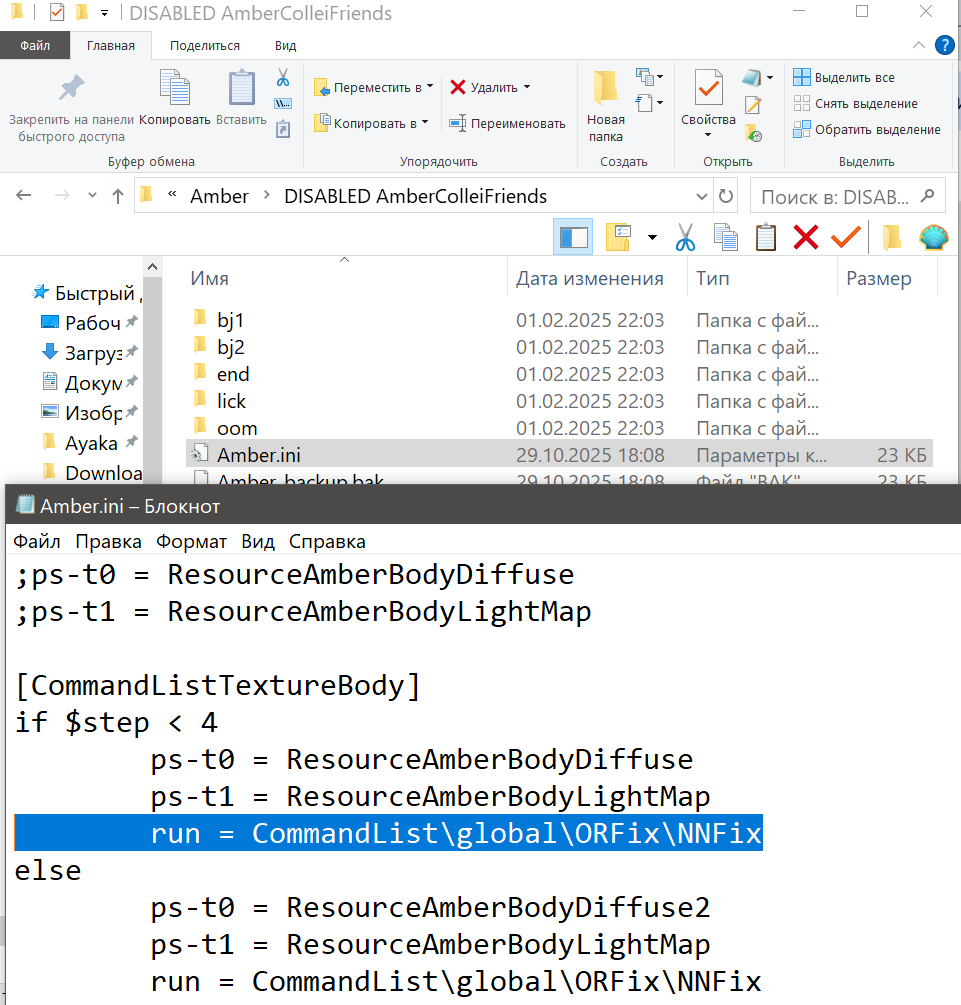
Task: Click the Copy path icon in ribbon
Action: pos(283,103)
